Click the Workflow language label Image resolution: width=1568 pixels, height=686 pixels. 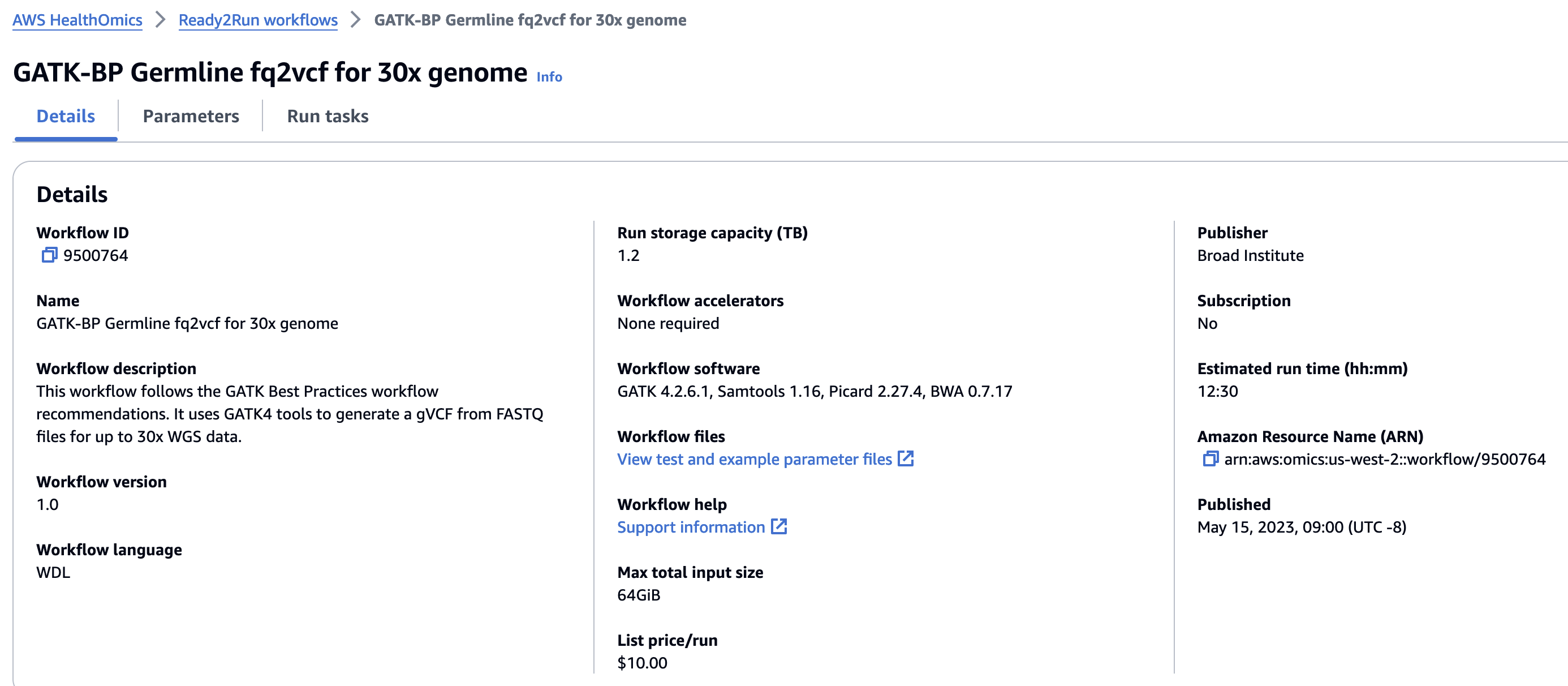coord(109,550)
